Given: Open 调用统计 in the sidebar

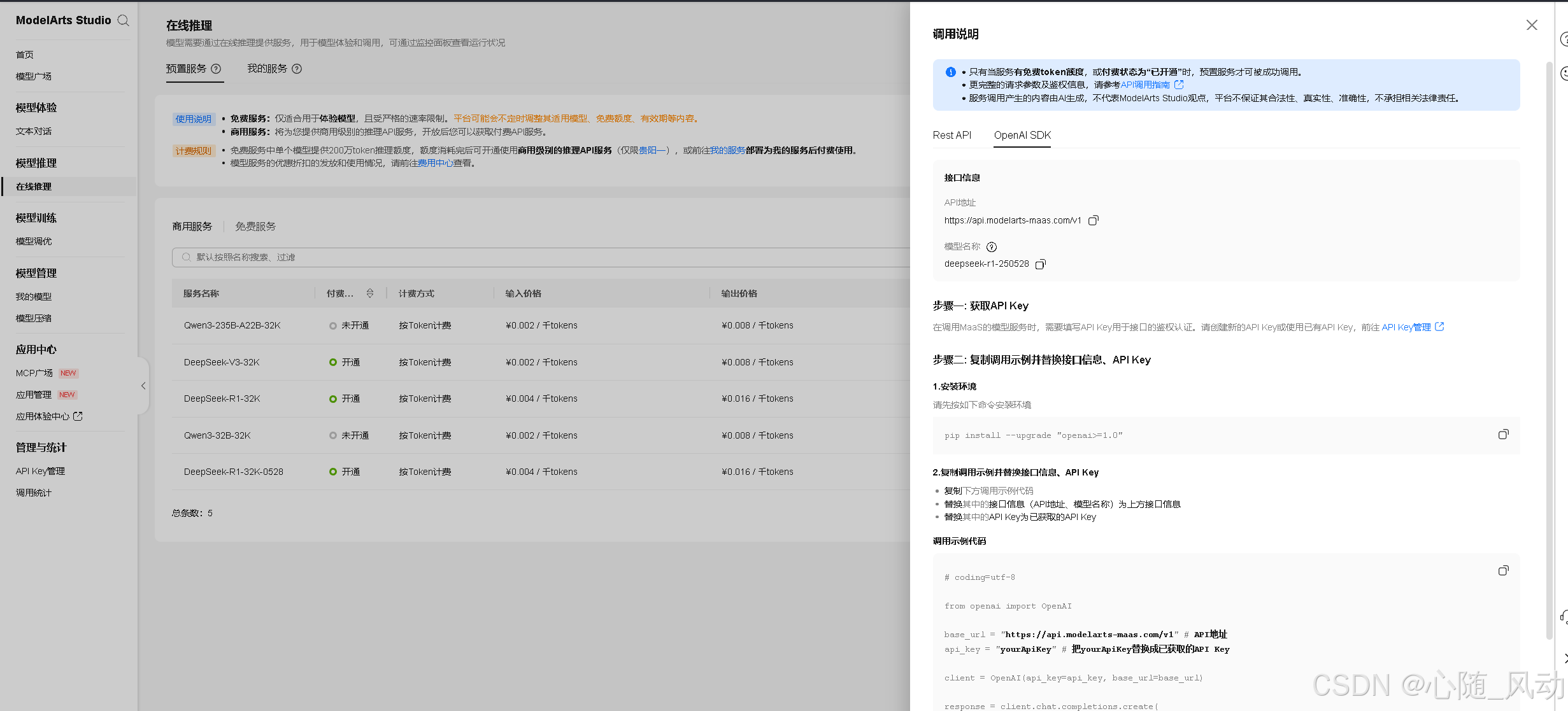Looking at the screenshot, I should [x=34, y=493].
